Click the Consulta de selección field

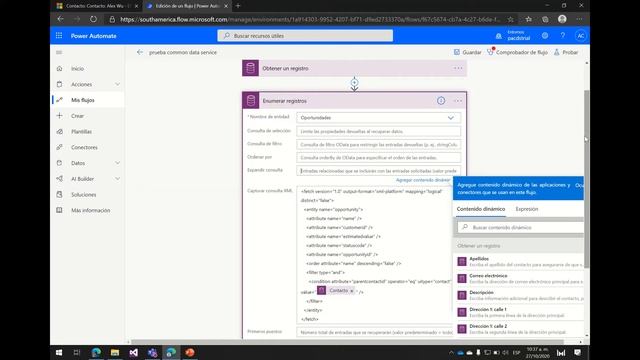point(379,131)
